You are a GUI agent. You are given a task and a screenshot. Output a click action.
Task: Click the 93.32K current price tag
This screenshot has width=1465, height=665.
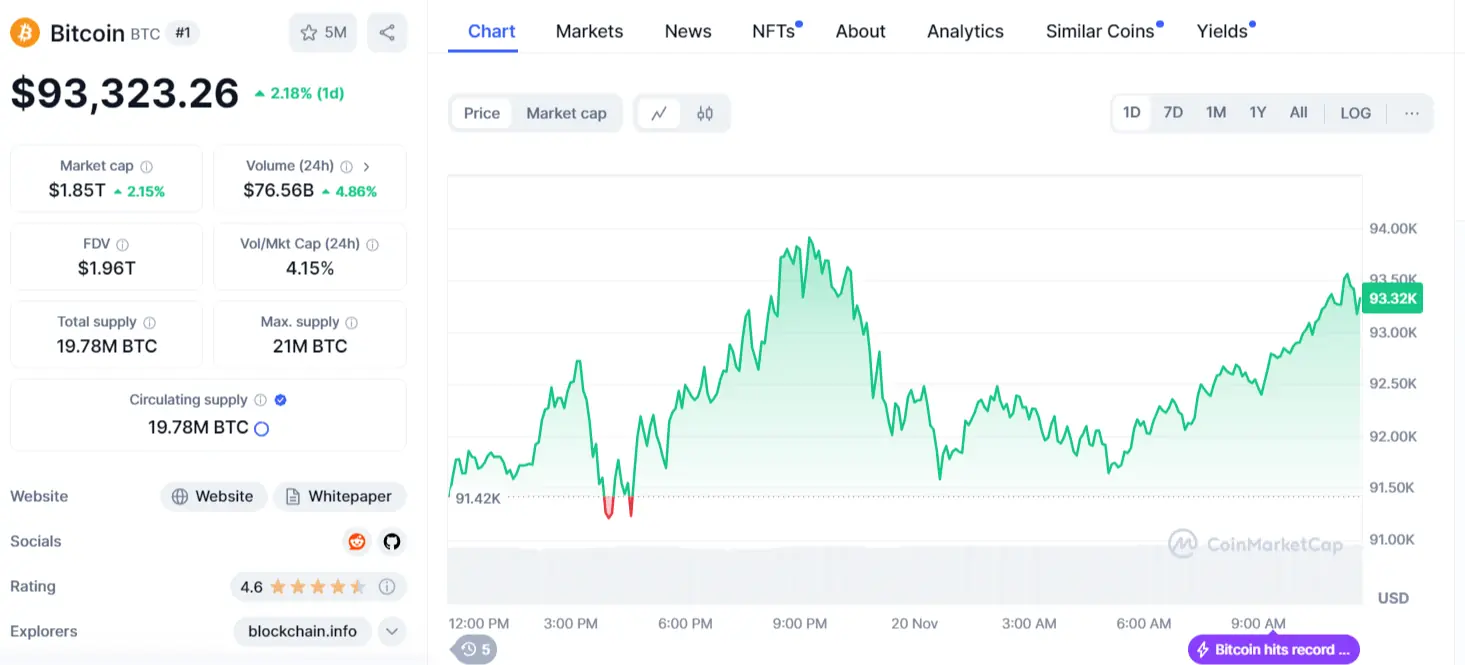[x=1392, y=298]
